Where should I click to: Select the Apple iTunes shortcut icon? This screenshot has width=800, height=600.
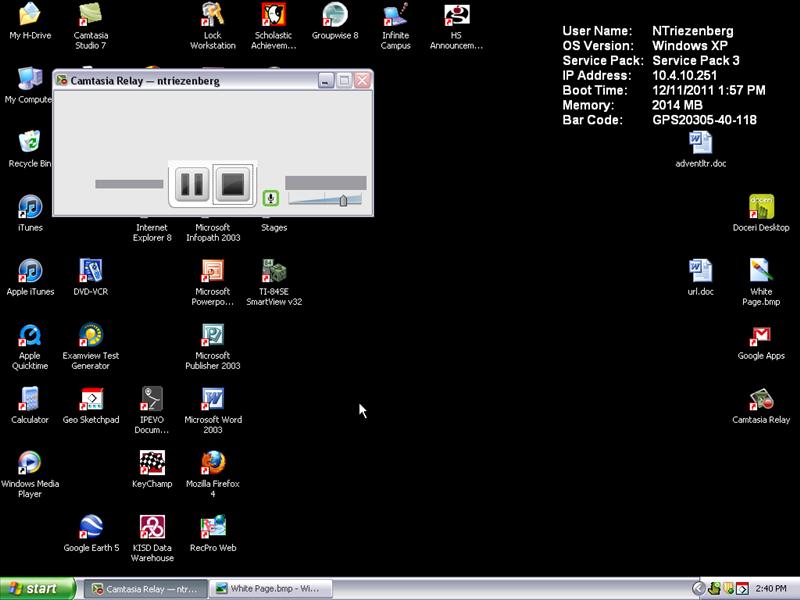(30, 271)
